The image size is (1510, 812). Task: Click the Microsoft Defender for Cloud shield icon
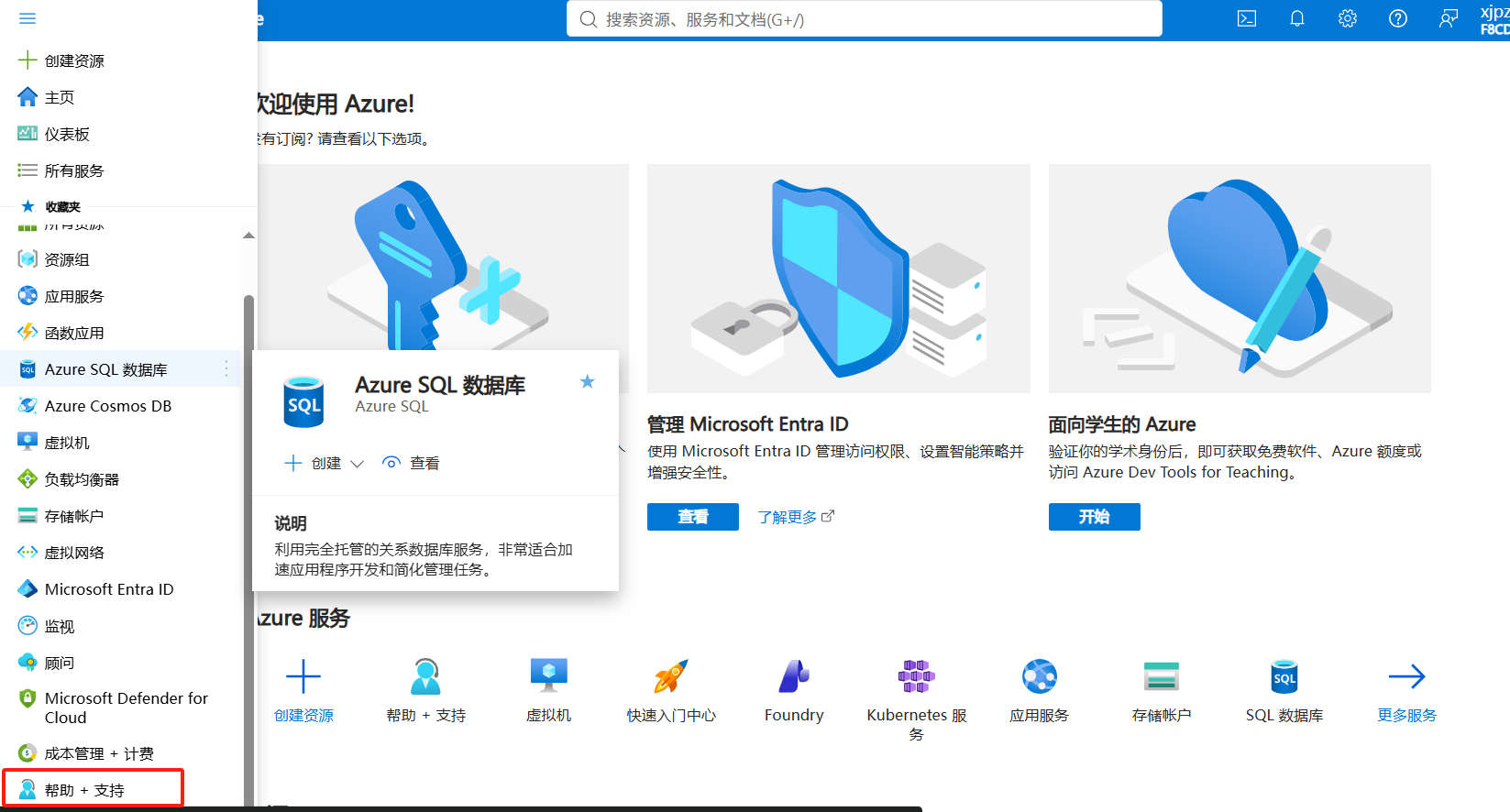tap(28, 698)
